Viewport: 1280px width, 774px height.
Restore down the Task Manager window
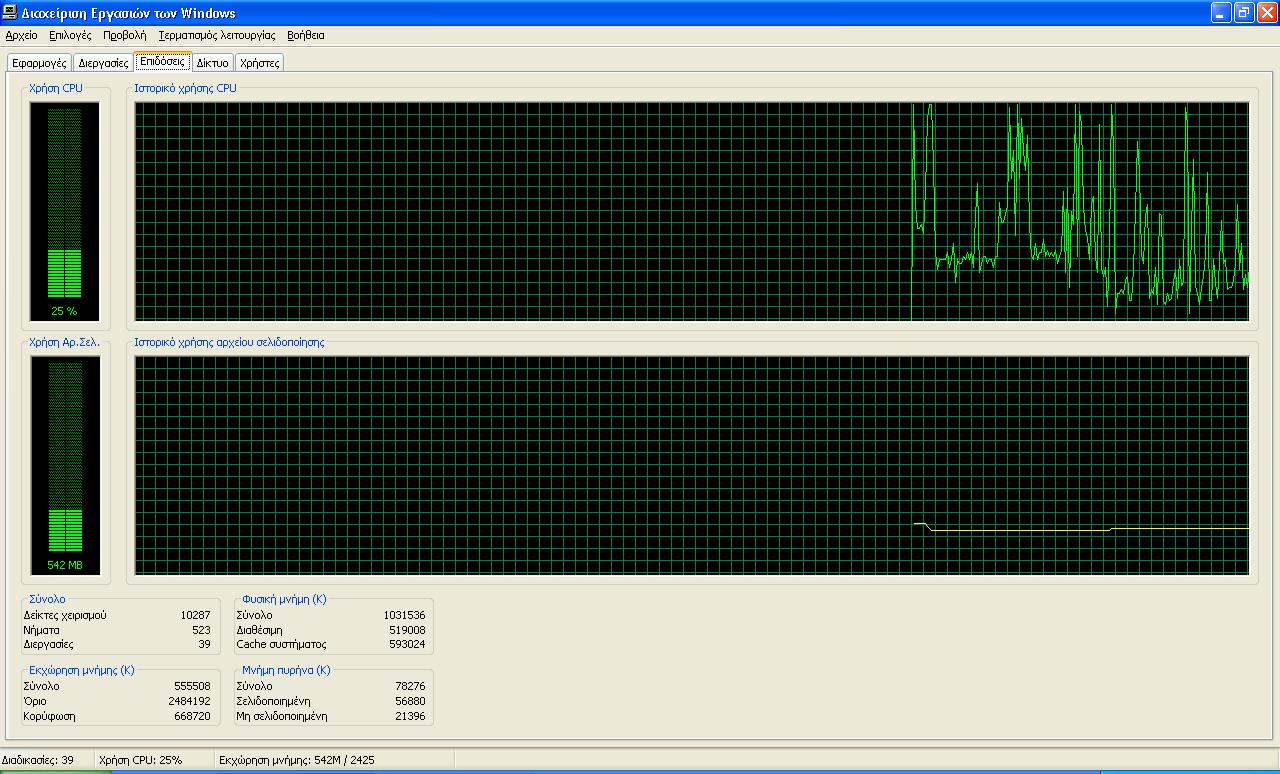[1244, 13]
